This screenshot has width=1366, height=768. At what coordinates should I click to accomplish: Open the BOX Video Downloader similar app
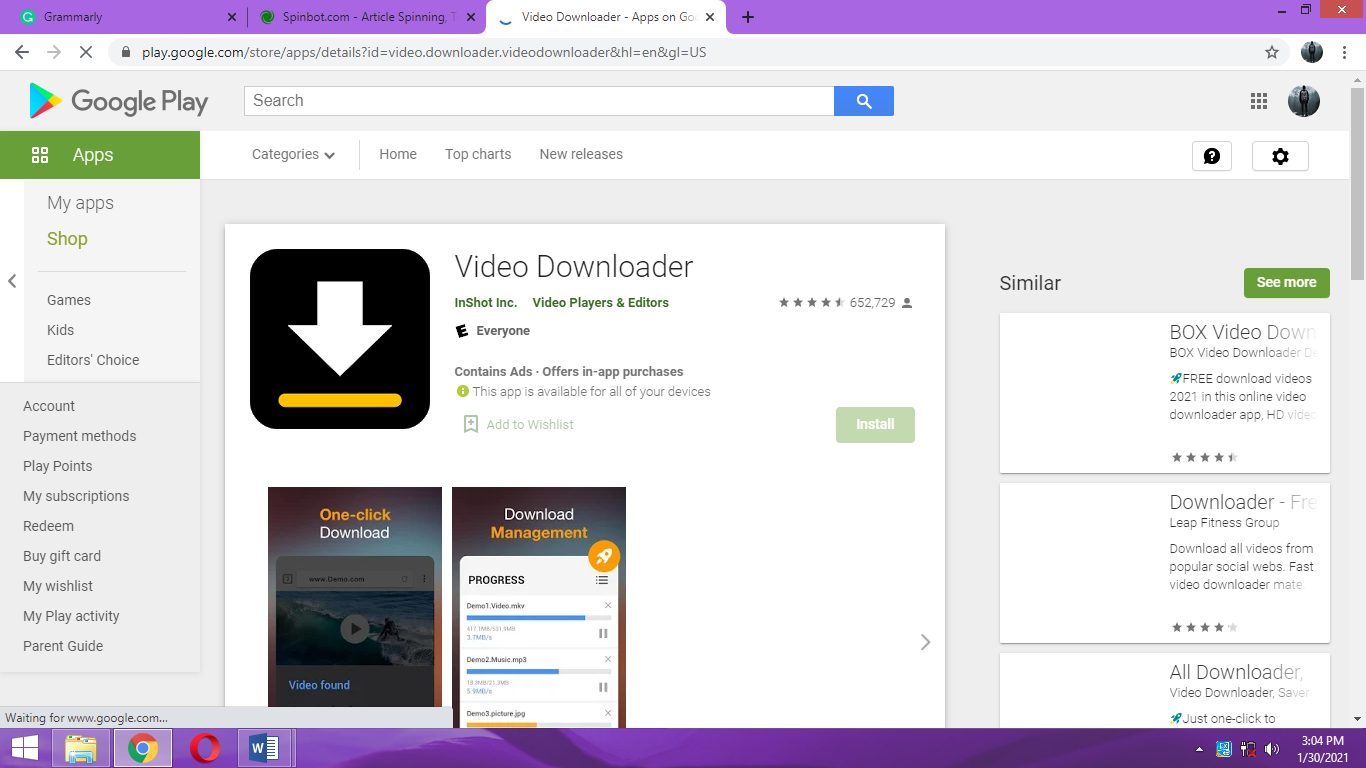pyautogui.click(x=1165, y=393)
